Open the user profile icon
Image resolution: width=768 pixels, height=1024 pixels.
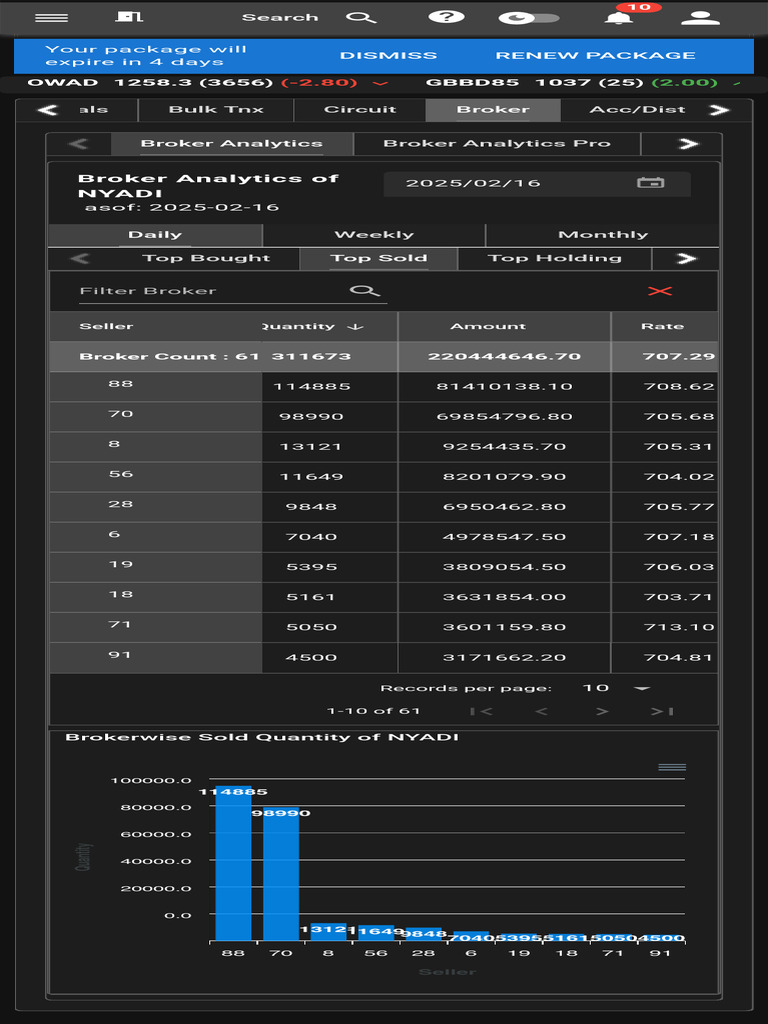[700, 18]
